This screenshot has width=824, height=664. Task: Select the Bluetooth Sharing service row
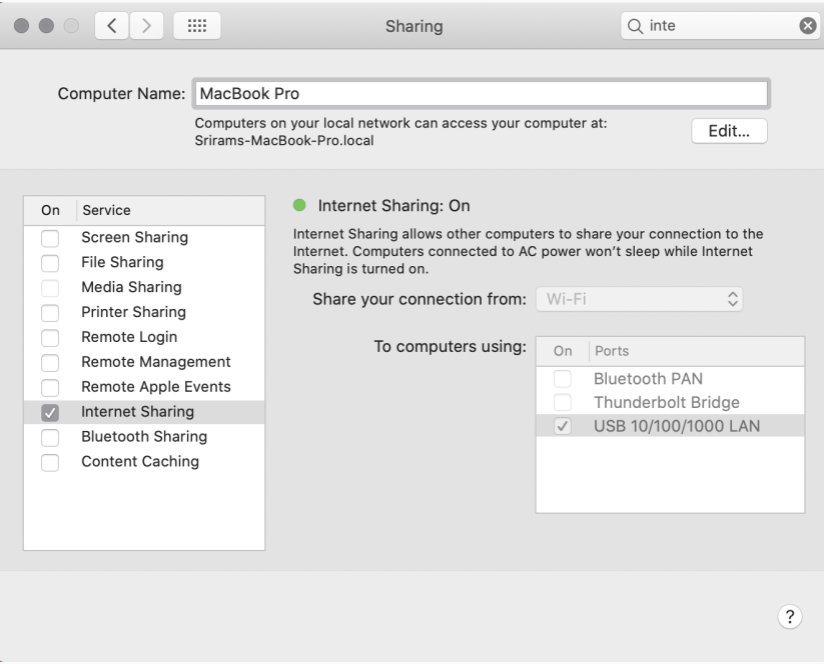[144, 437]
